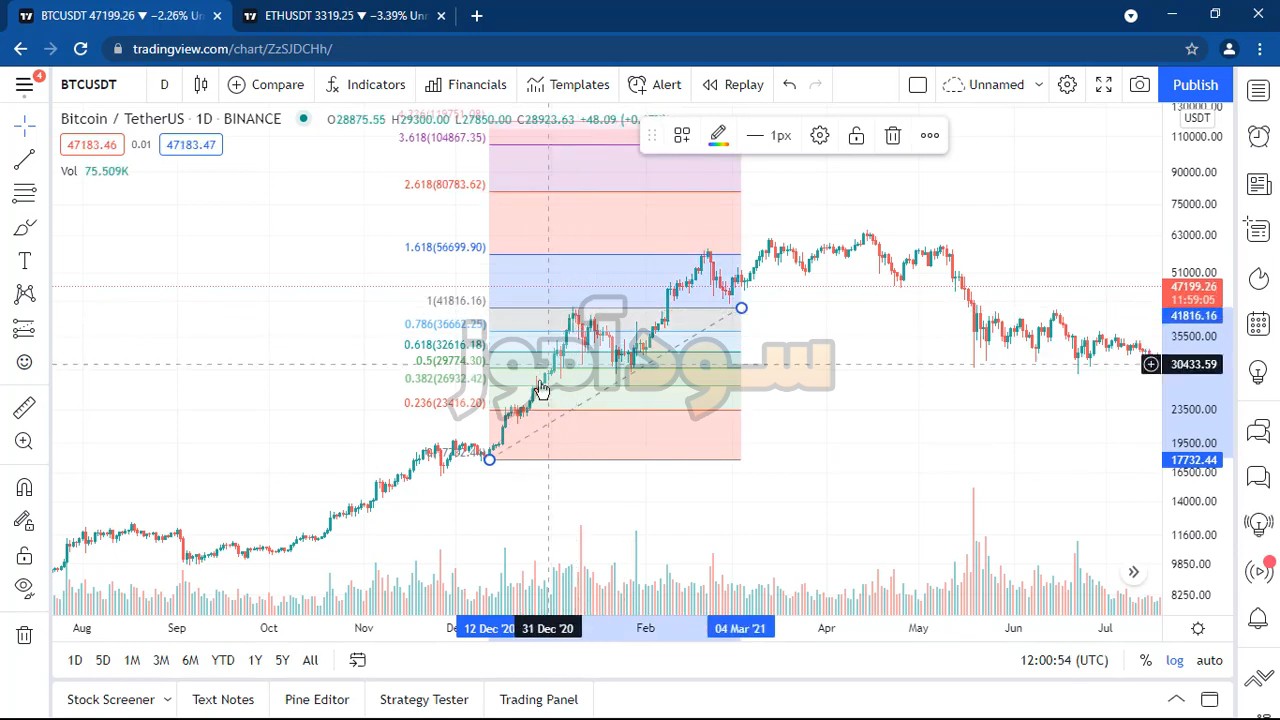Viewport: 1280px width, 720px height.
Task: Select the crosshair cursor tool
Action: coord(25,125)
